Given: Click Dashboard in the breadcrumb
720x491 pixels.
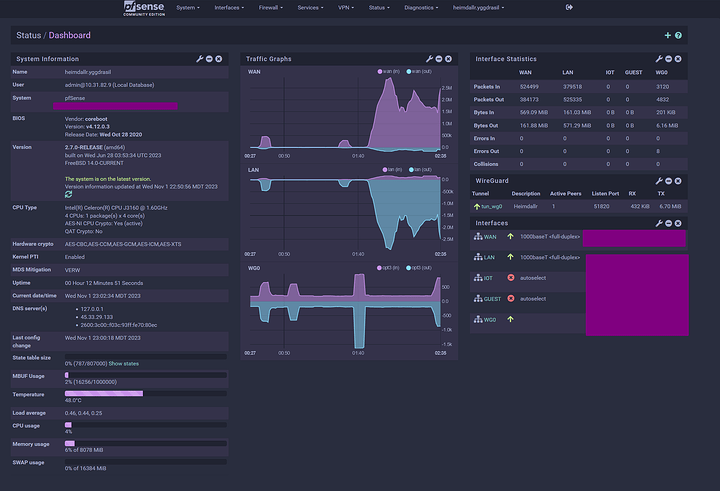Looking at the screenshot, I should (x=69, y=35).
